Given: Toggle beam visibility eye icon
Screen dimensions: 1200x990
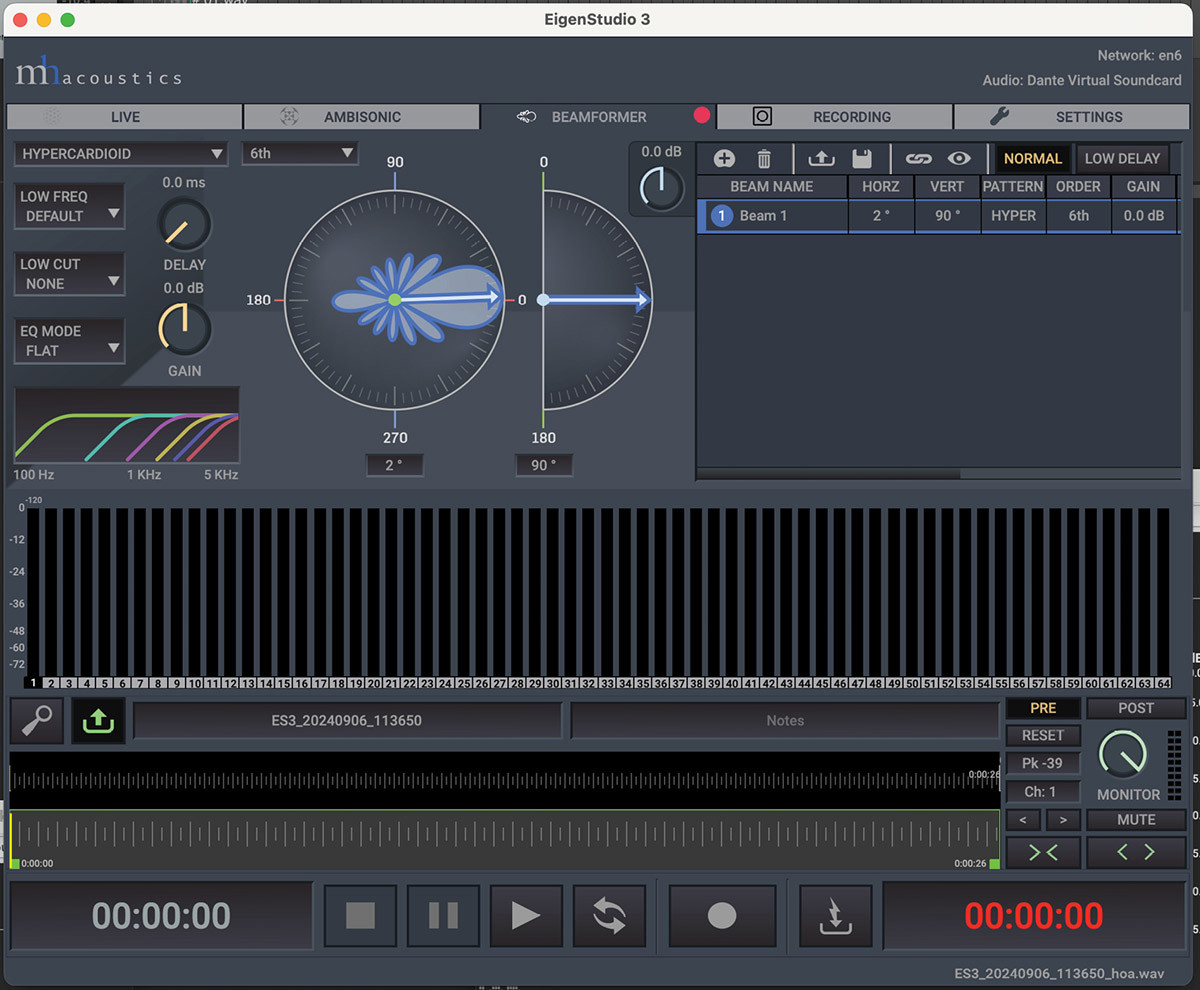Looking at the screenshot, I should pyautogui.click(x=960, y=158).
